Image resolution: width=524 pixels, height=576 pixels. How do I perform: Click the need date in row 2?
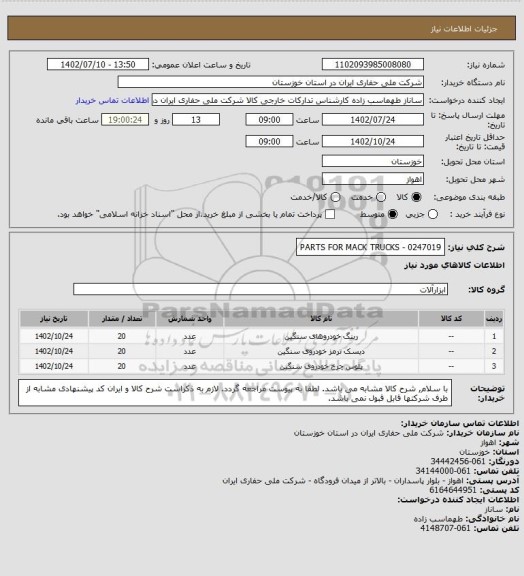pyautogui.click(x=54, y=352)
